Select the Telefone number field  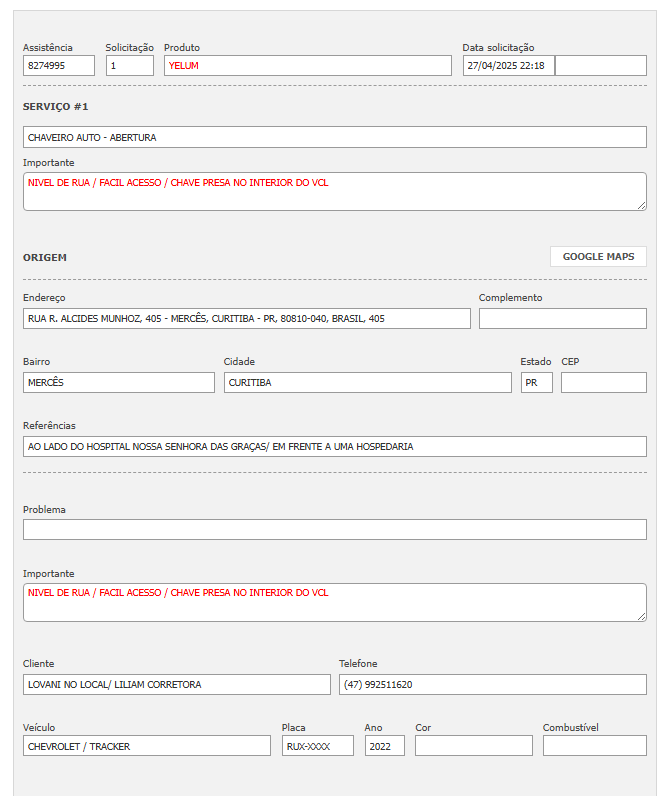coord(492,685)
